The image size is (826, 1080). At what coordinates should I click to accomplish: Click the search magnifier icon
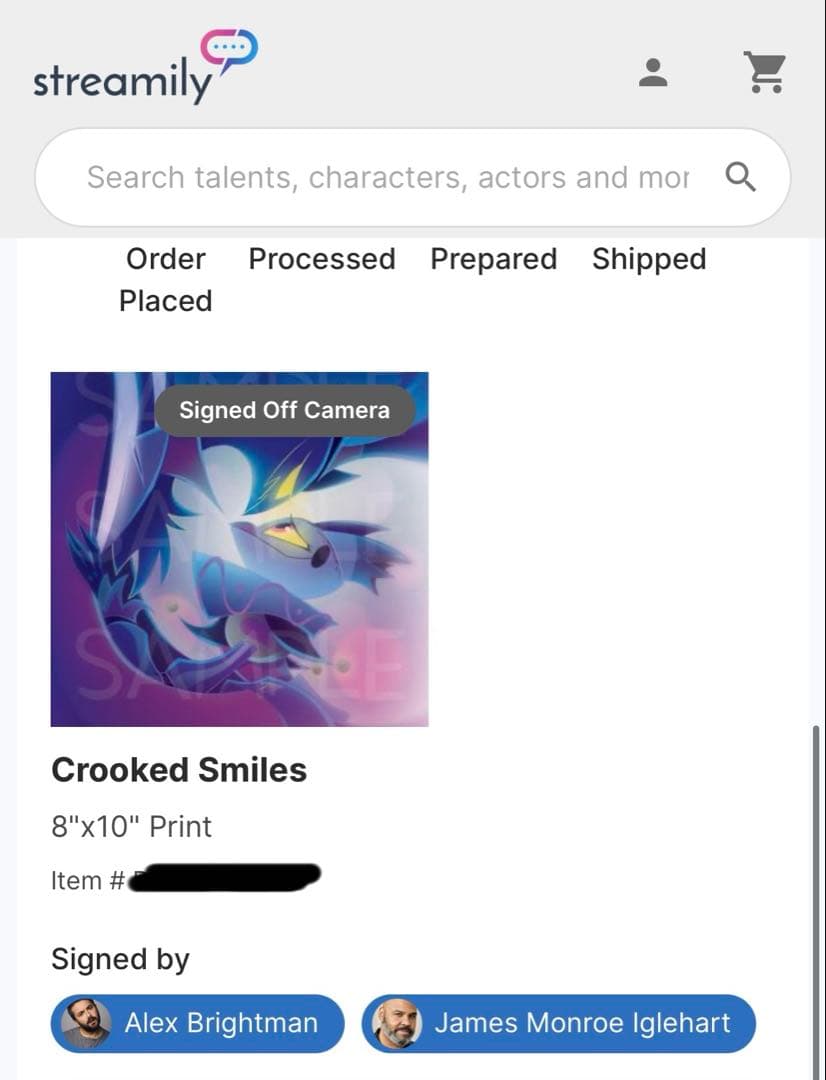click(x=740, y=177)
